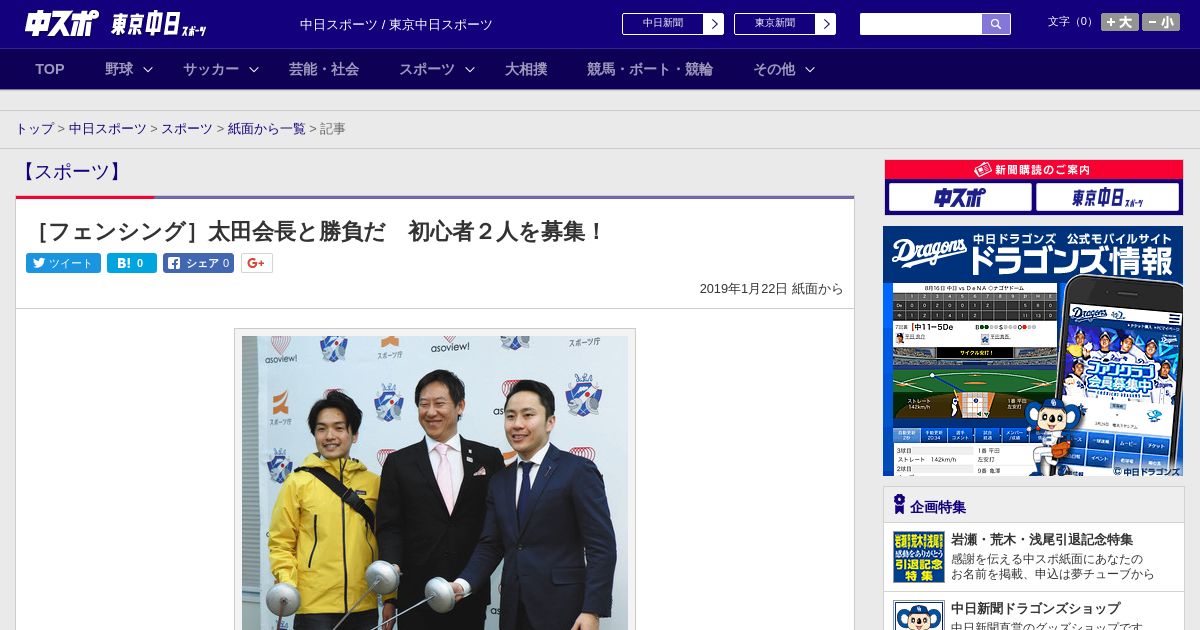Open the fencing article photo
This screenshot has height=630, width=1200.
pyautogui.click(x=435, y=482)
